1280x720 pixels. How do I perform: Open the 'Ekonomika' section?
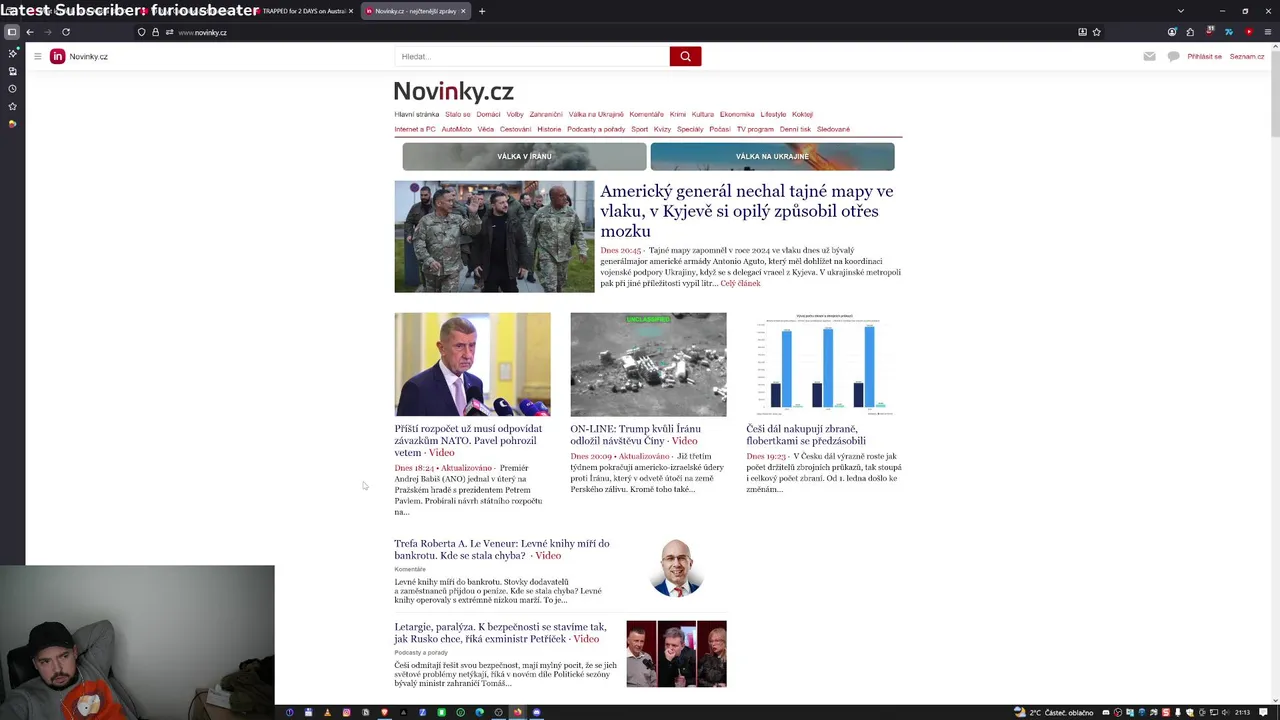(x=737, y=114)
